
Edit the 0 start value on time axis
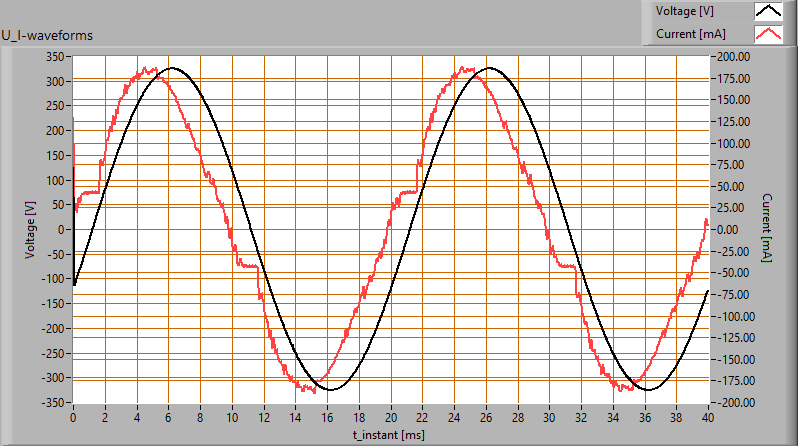click(x=73, y=415)
